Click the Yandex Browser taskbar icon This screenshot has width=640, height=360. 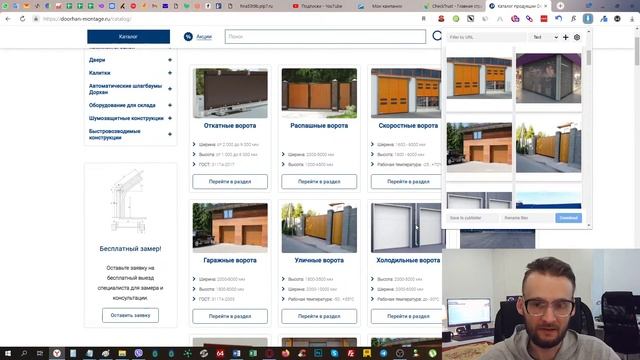pos(57,353)
